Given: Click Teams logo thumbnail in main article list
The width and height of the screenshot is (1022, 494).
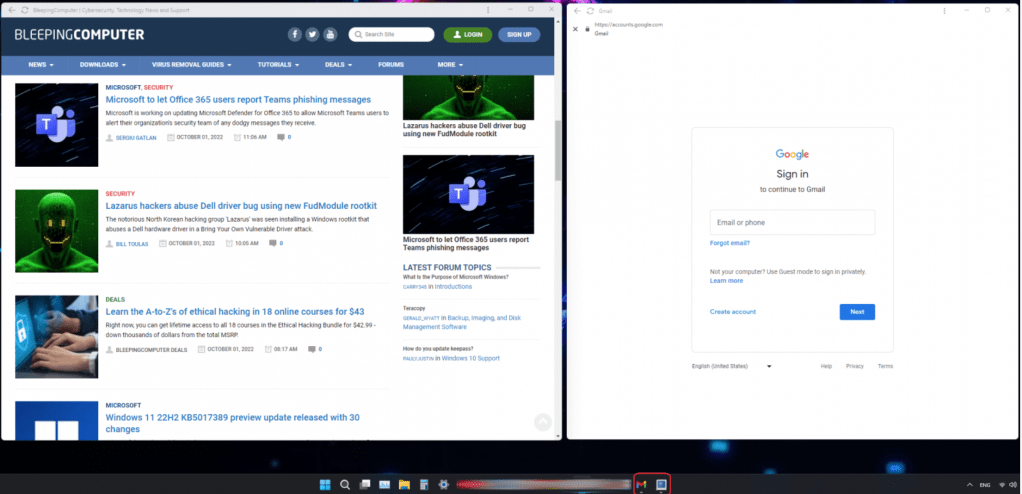Looking at the screenshot, I should [57, 124].
